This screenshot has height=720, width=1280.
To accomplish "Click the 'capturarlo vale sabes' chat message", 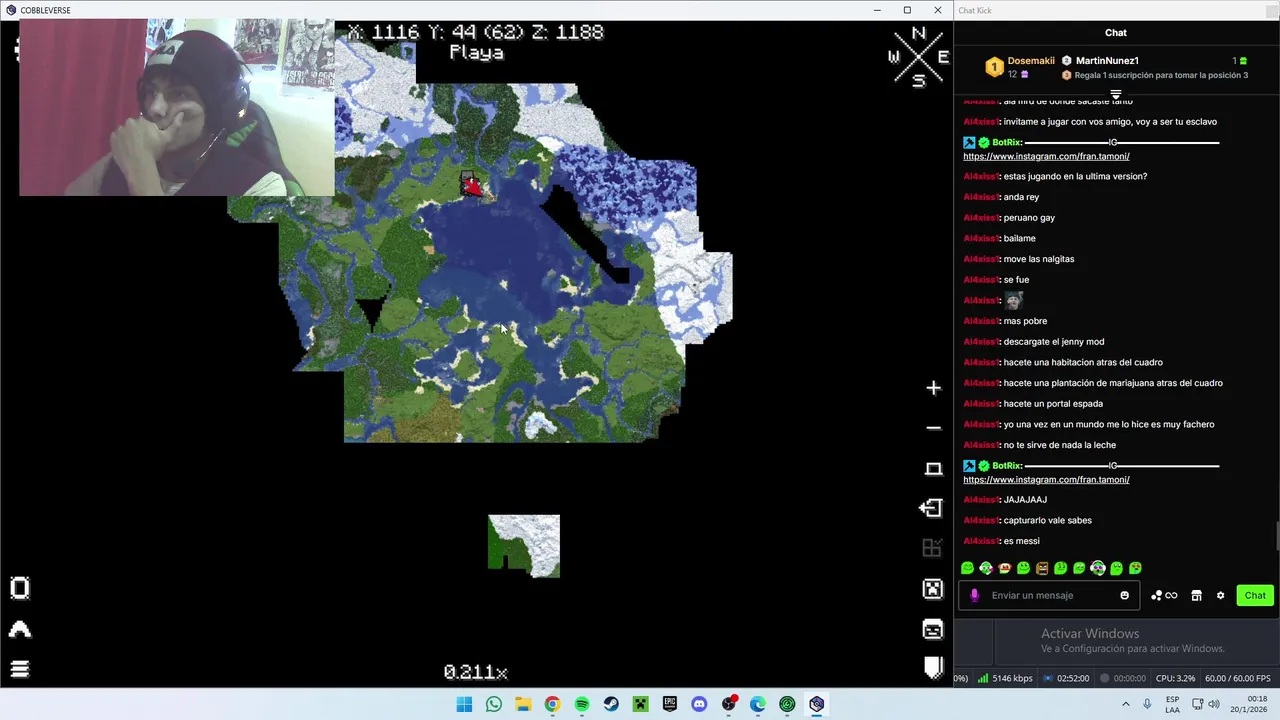I will 1047,520.
